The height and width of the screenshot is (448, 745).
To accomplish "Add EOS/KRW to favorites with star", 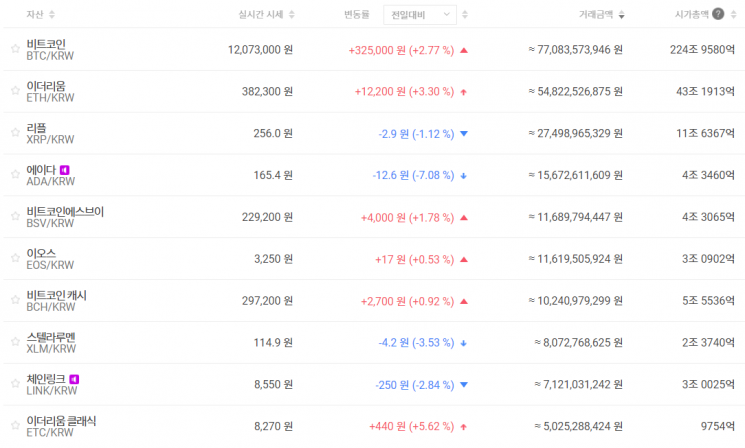I will pyautogui.click(x=15, y=257).
